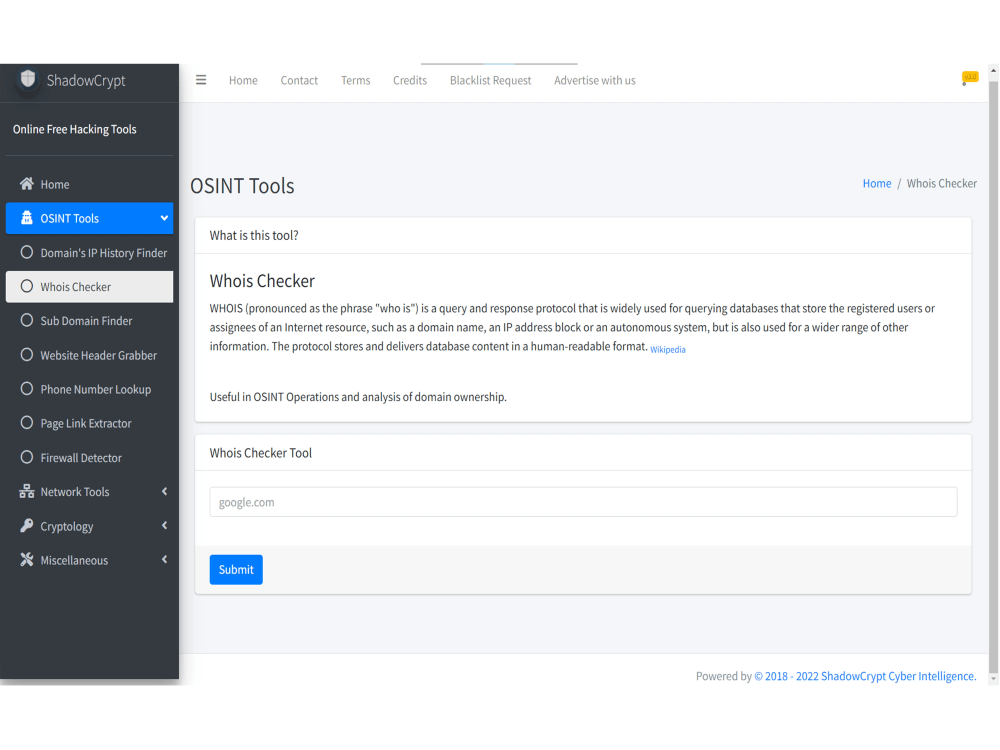Click the ShadowCrypt shield logo
1000x750 pixels.
tap(27, 79)
